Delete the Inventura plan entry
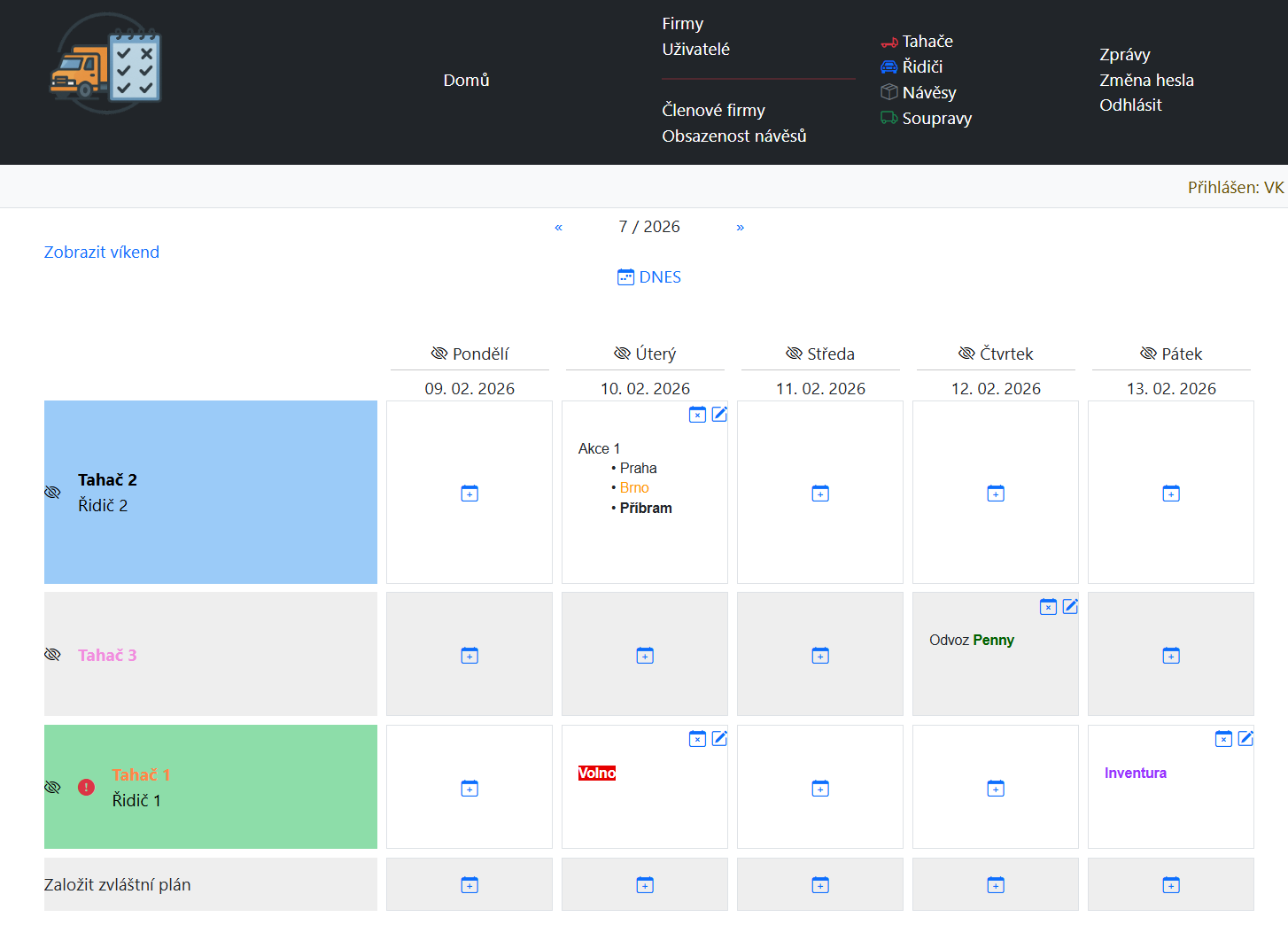 1223,739
